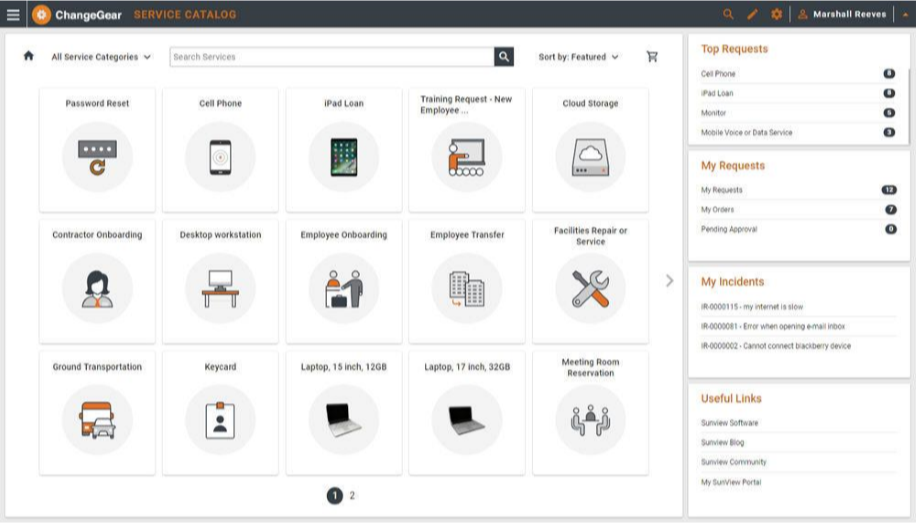Viewport: 918px width, 523px height.
Task: Select the Cloud Storage service icon
Action: [x=590, y=157]
